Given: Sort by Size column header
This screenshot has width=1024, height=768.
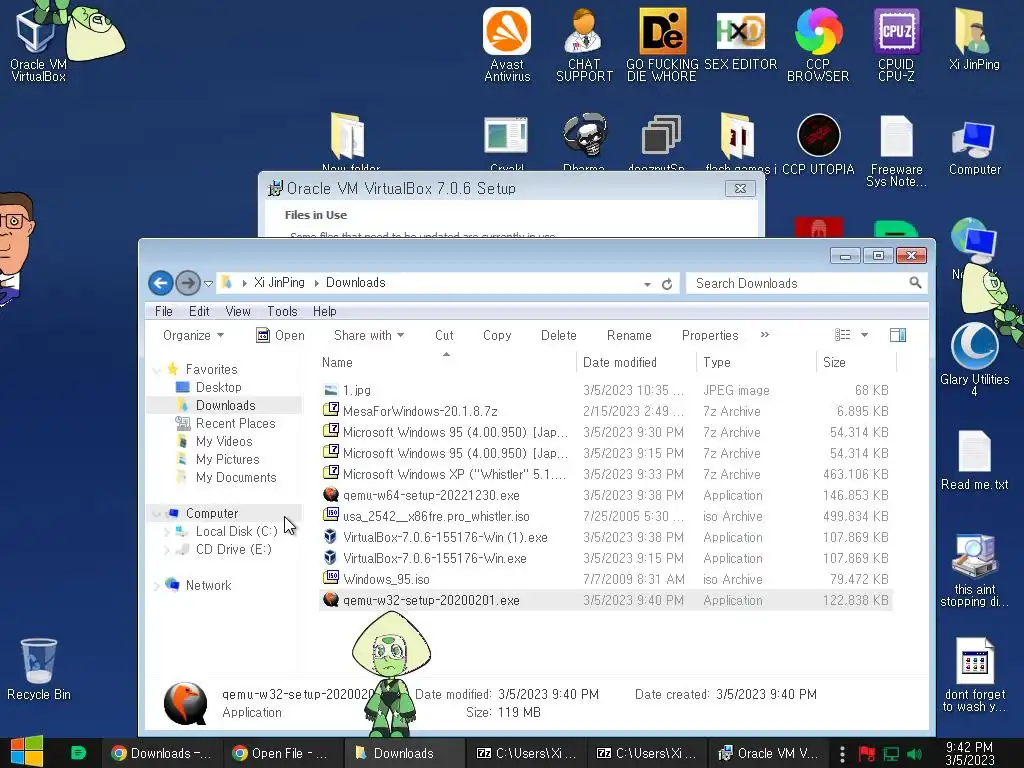Looking at the screenshot, I should (856, 362).
